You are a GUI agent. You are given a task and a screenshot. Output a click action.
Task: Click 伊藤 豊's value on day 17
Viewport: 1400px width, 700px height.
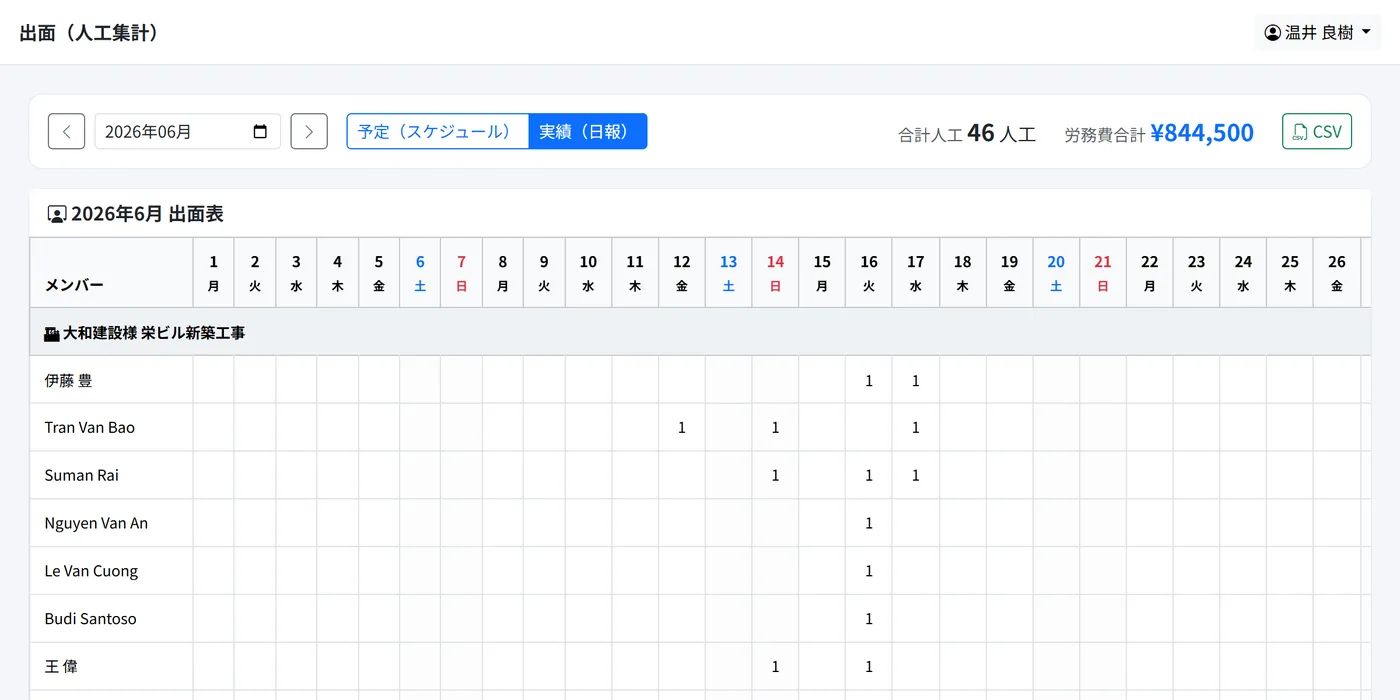click(x=916, y=380)
